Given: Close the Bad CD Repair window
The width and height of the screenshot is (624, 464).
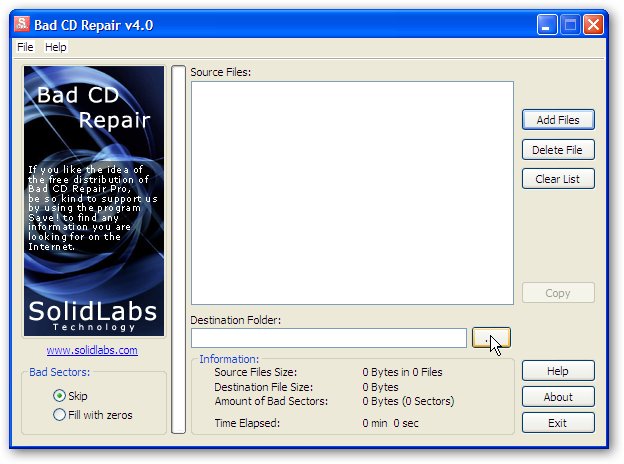Looking at the screenshot, I should coord(593,25).
